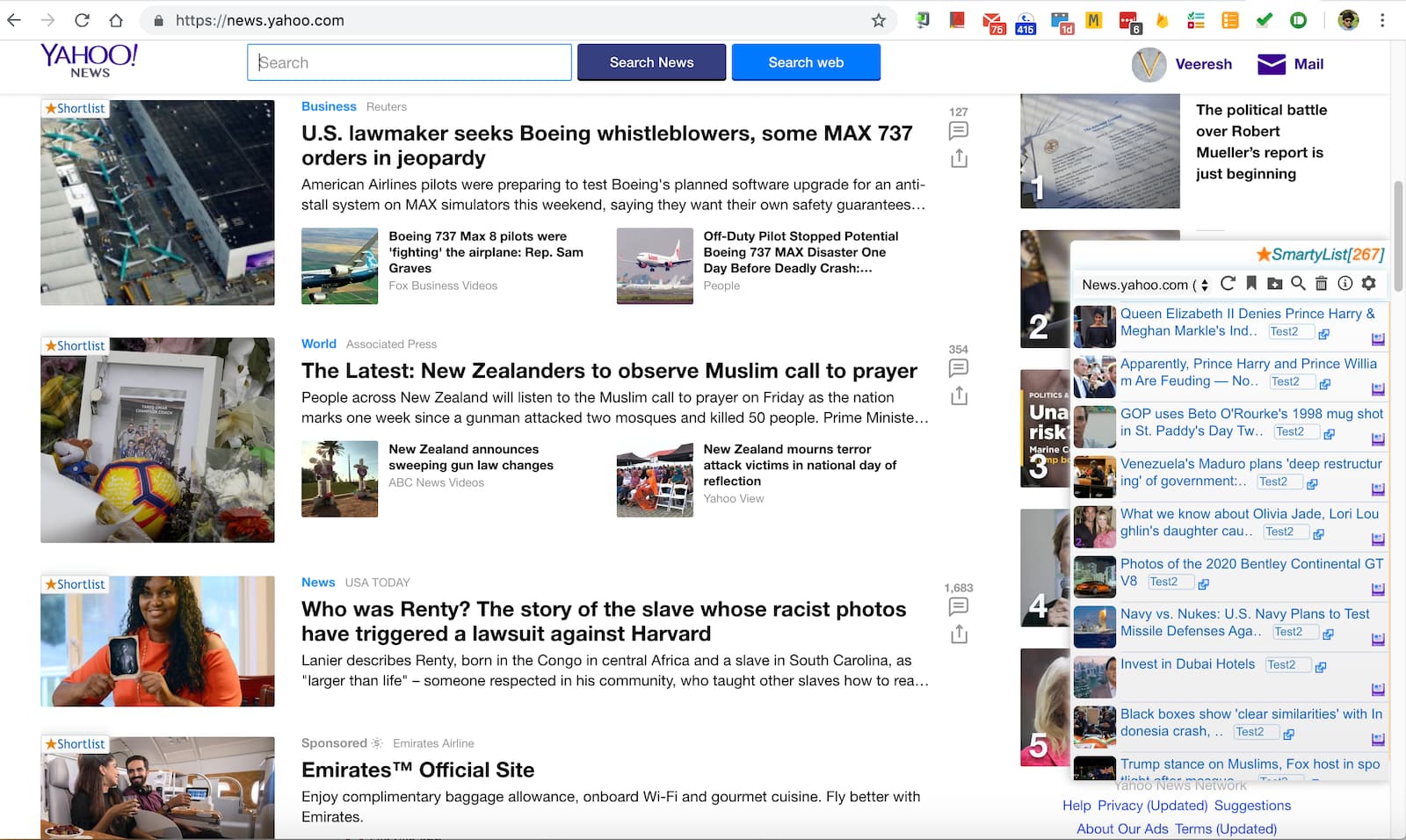Click the add folder icon in SmartyList
The width and height of the screenshot is (1406, 840).
click(1274, 283)
